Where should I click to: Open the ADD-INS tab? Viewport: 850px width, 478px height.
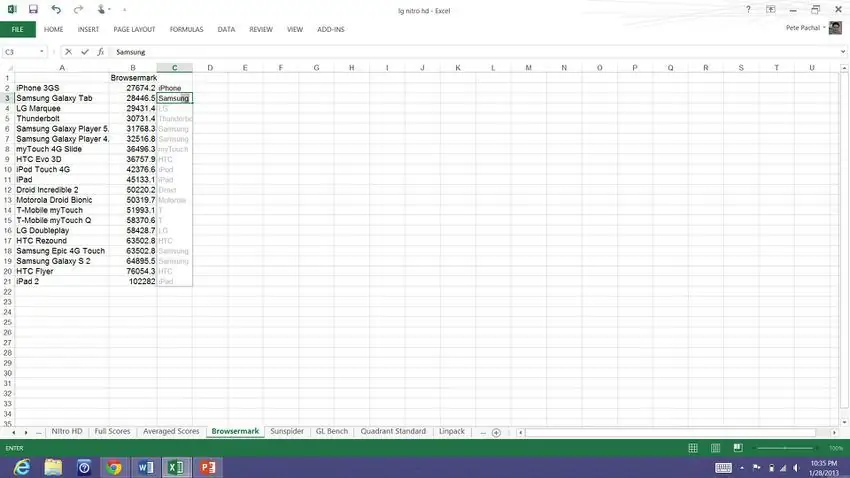[x=331, y=29]
